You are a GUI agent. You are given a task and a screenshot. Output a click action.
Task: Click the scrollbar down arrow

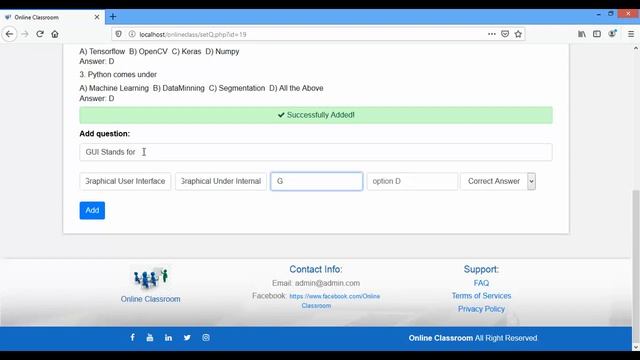click(x=636, y=347)
